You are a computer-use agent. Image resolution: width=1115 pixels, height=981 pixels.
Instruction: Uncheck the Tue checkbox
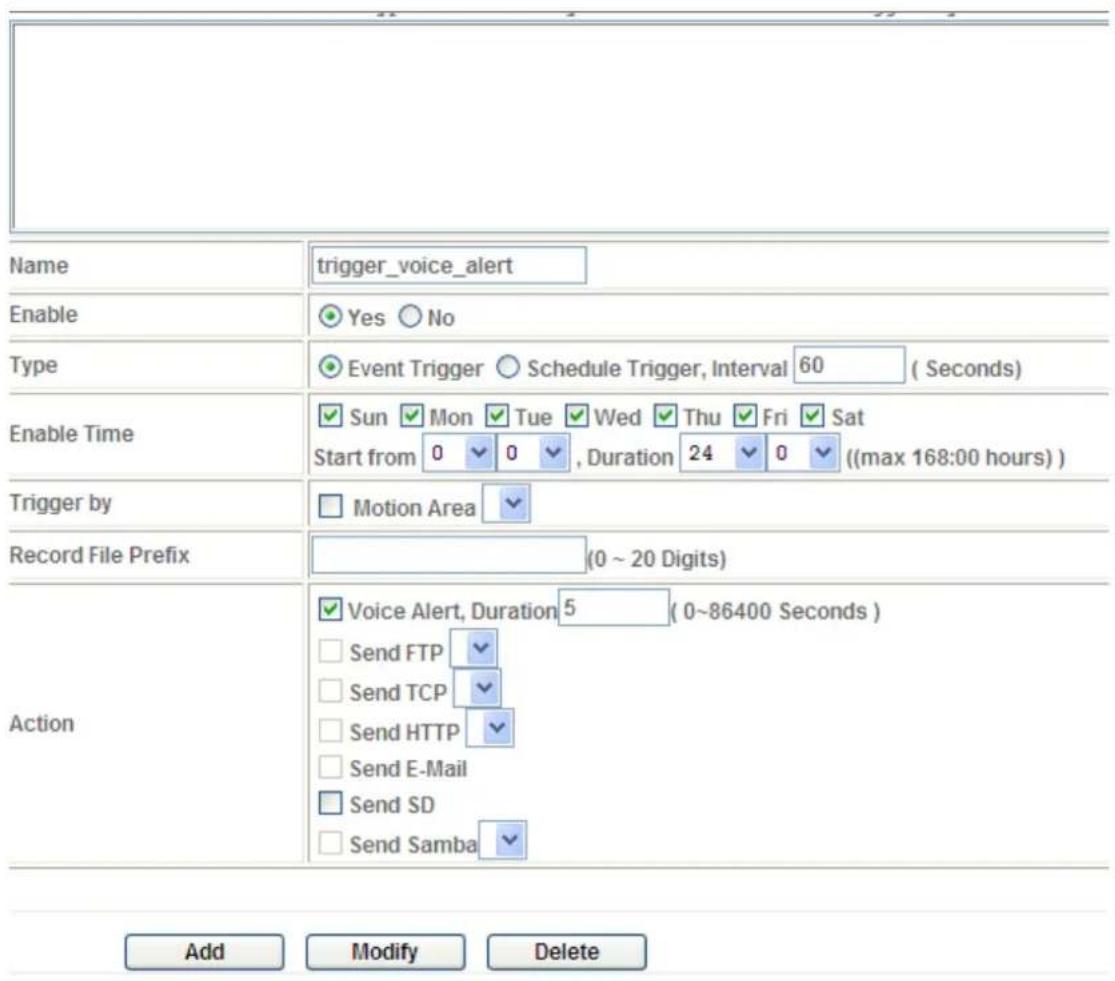pyautogui.click(x=497, y=416)
